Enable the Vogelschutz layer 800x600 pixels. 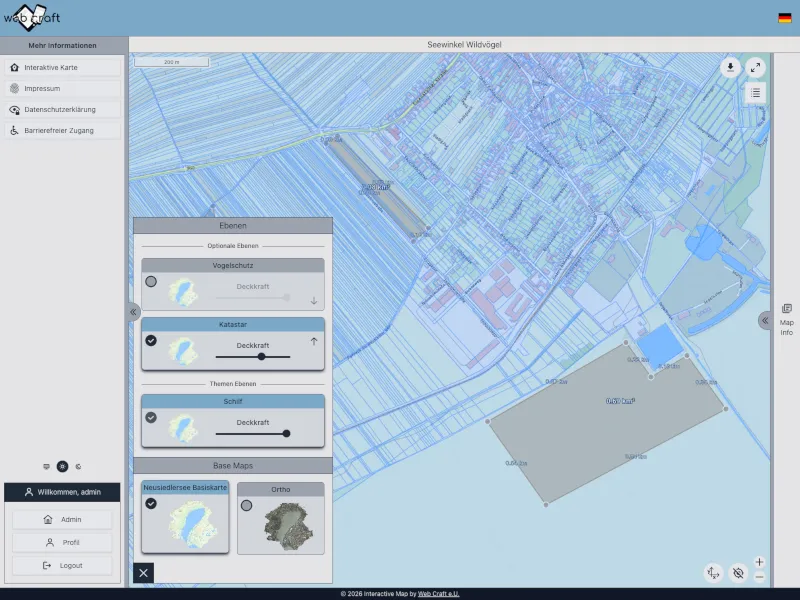(x=151, y=282)
